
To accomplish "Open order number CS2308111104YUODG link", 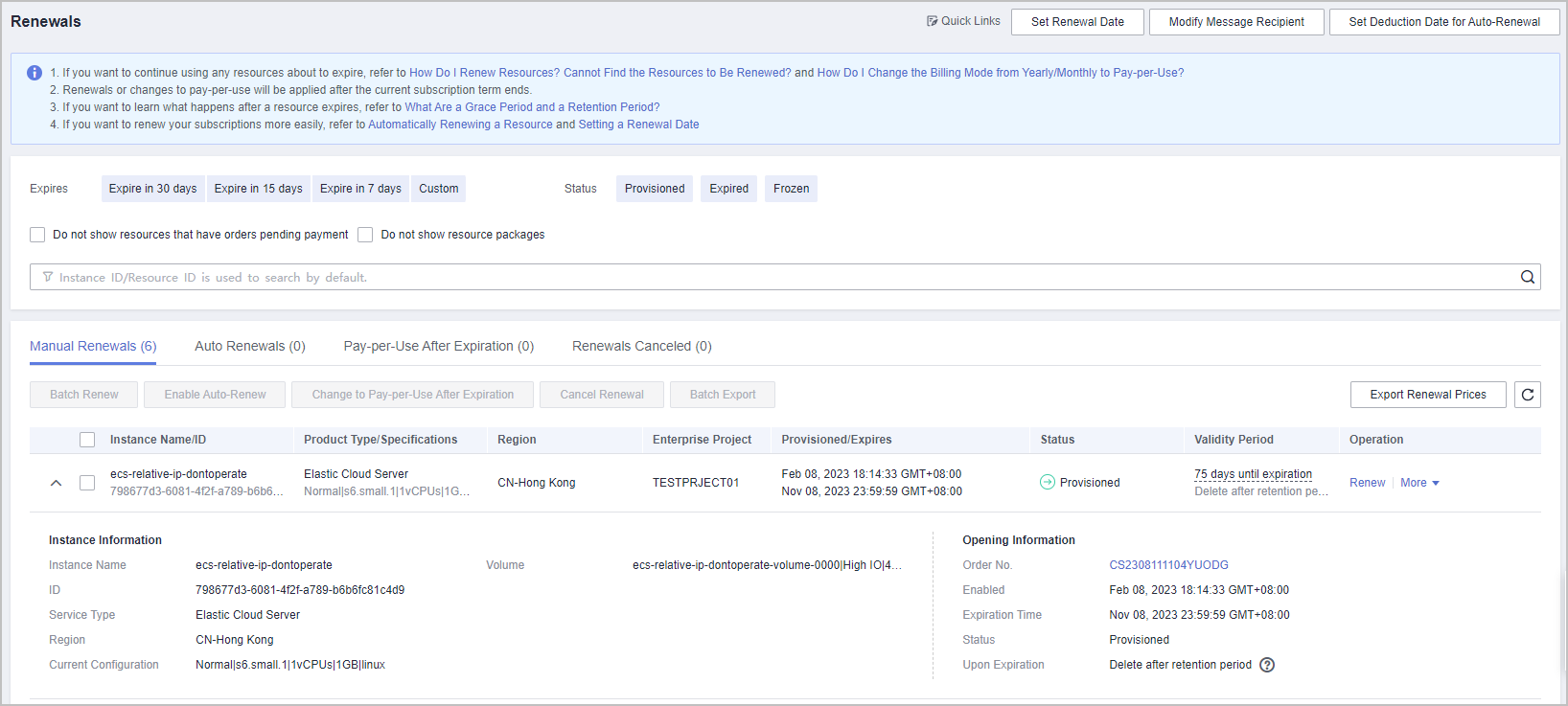I will [x=1168, y=565].
